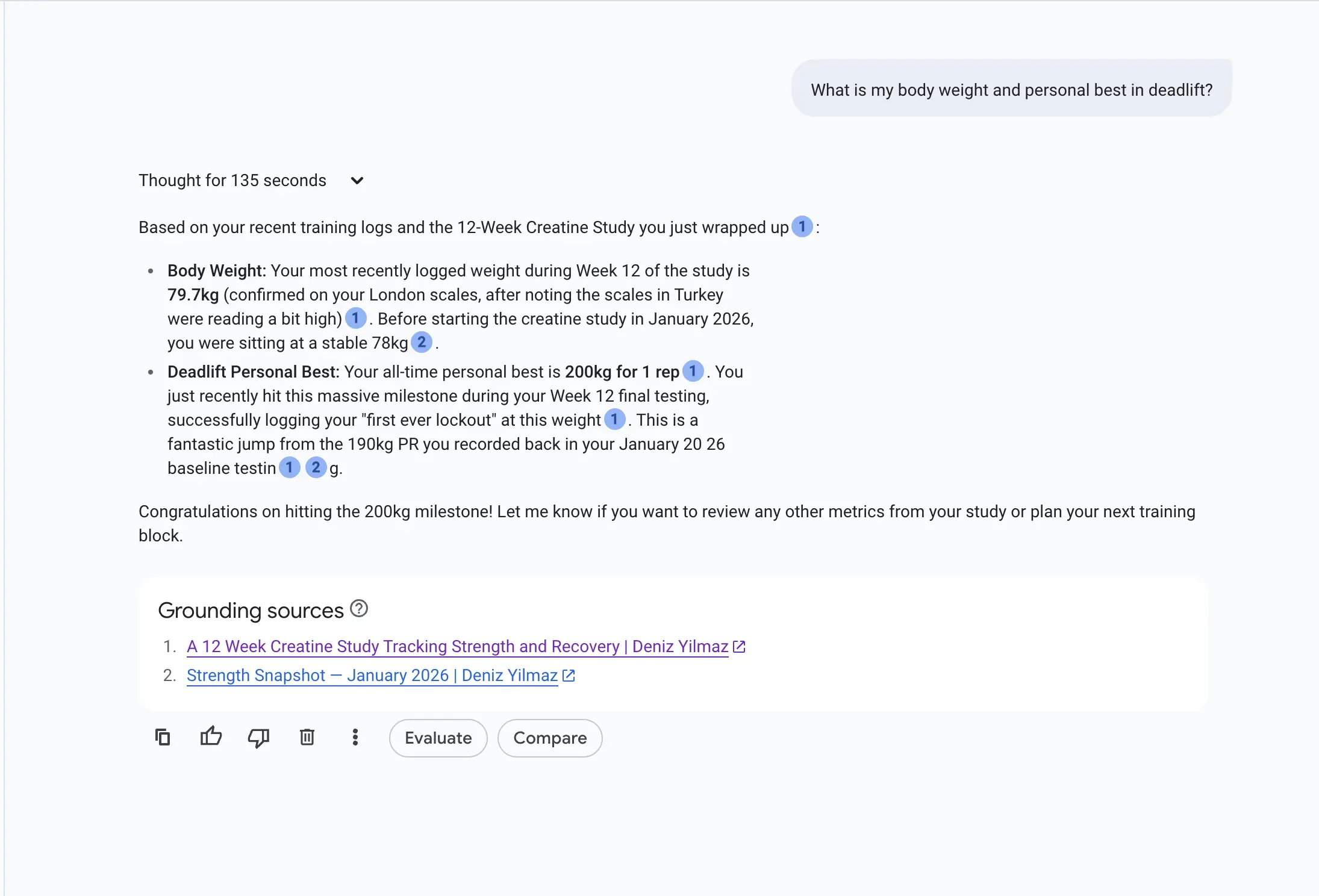Give the response a thumbs down

click(x=258, y=738)
